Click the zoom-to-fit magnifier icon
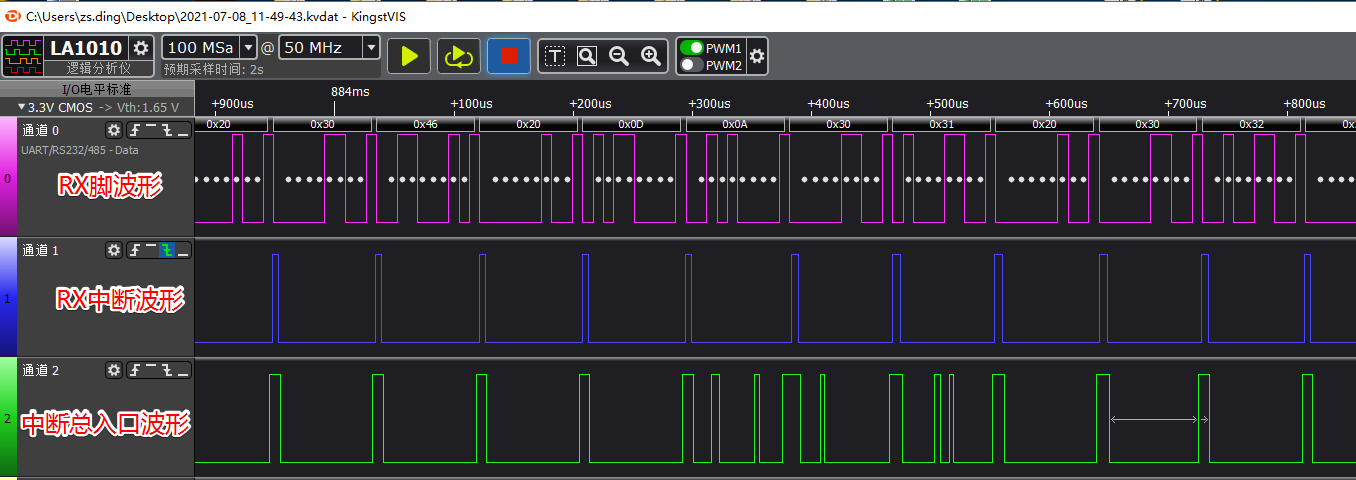1356x480 pixels. [587, 56]
